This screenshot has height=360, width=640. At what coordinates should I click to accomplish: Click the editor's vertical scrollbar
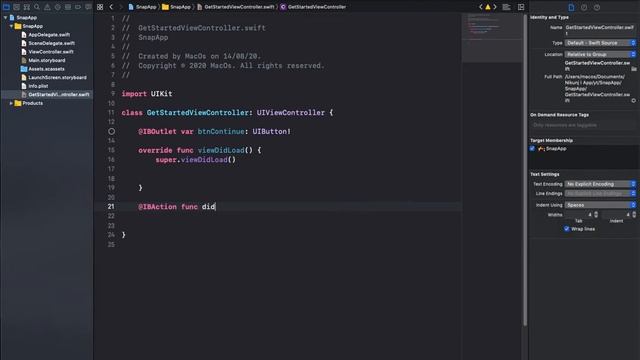(525, 169)
